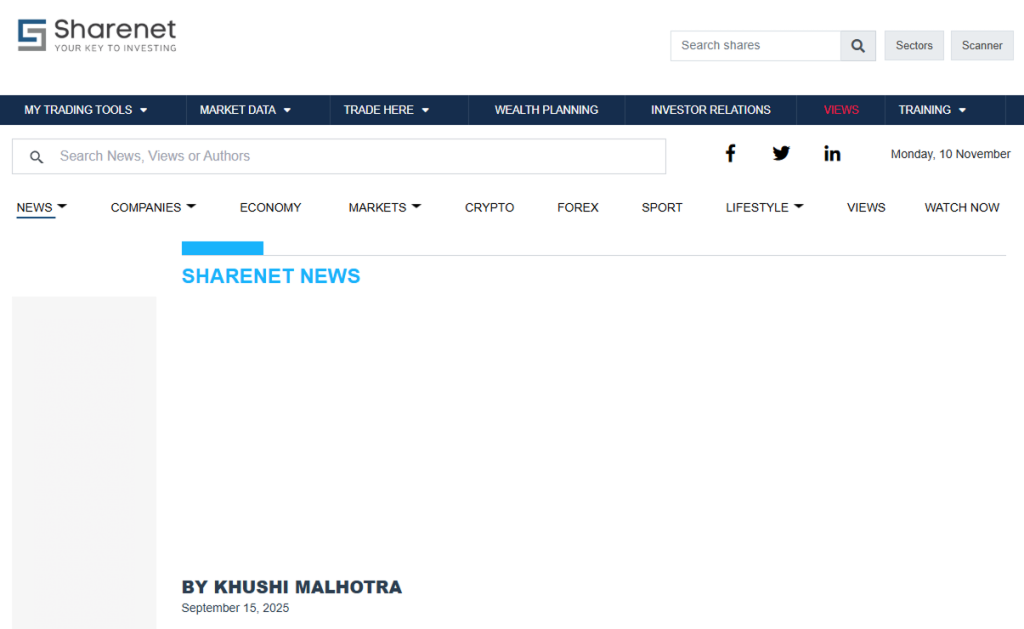The height and width of the screenshot is (629, 1024).
Task: Open the Trade Here dropdown
Action: [386, 110]
